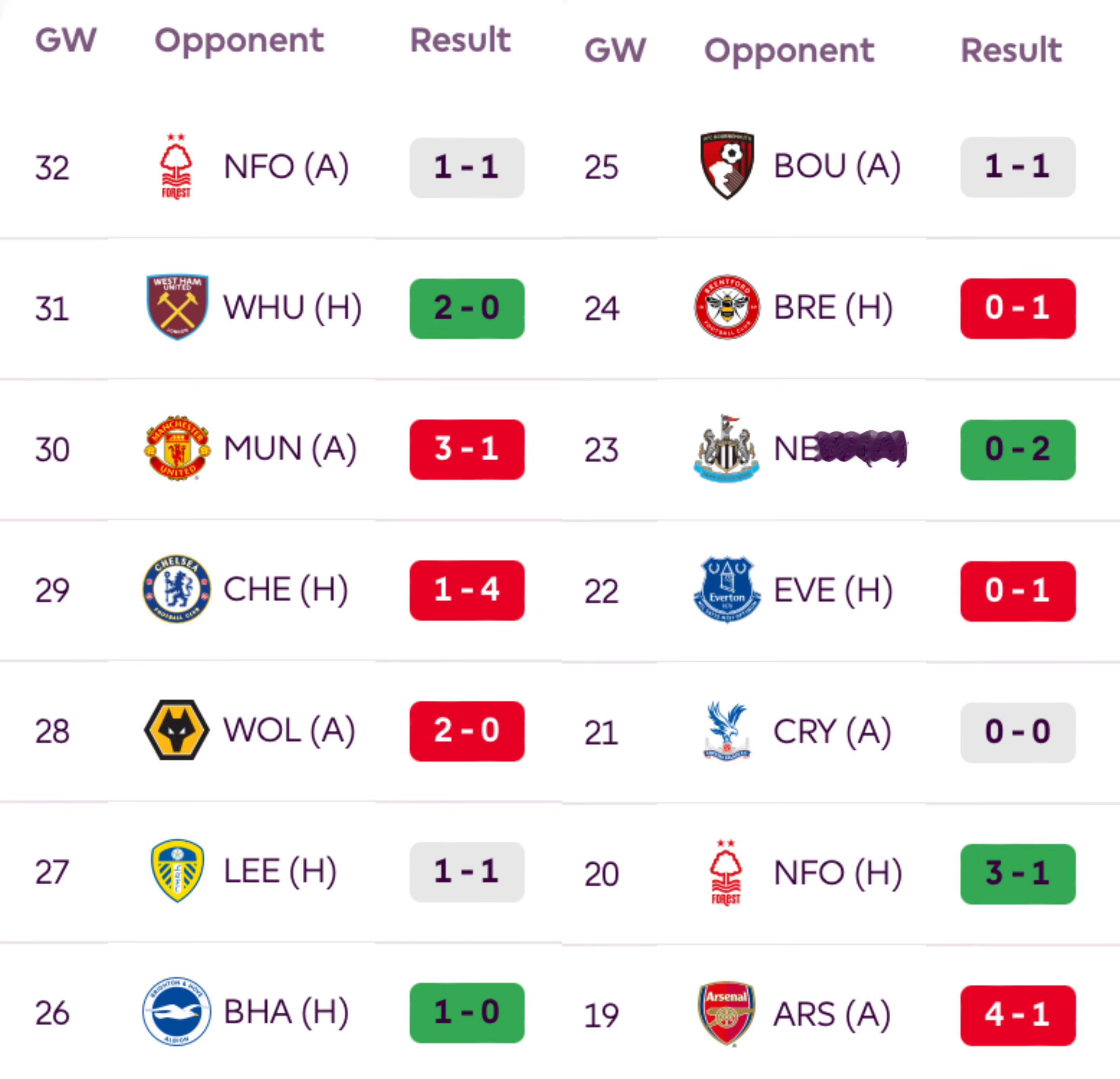Click the left Opponent column header
Screen dimensions: 1120x1079
[239, 41]
